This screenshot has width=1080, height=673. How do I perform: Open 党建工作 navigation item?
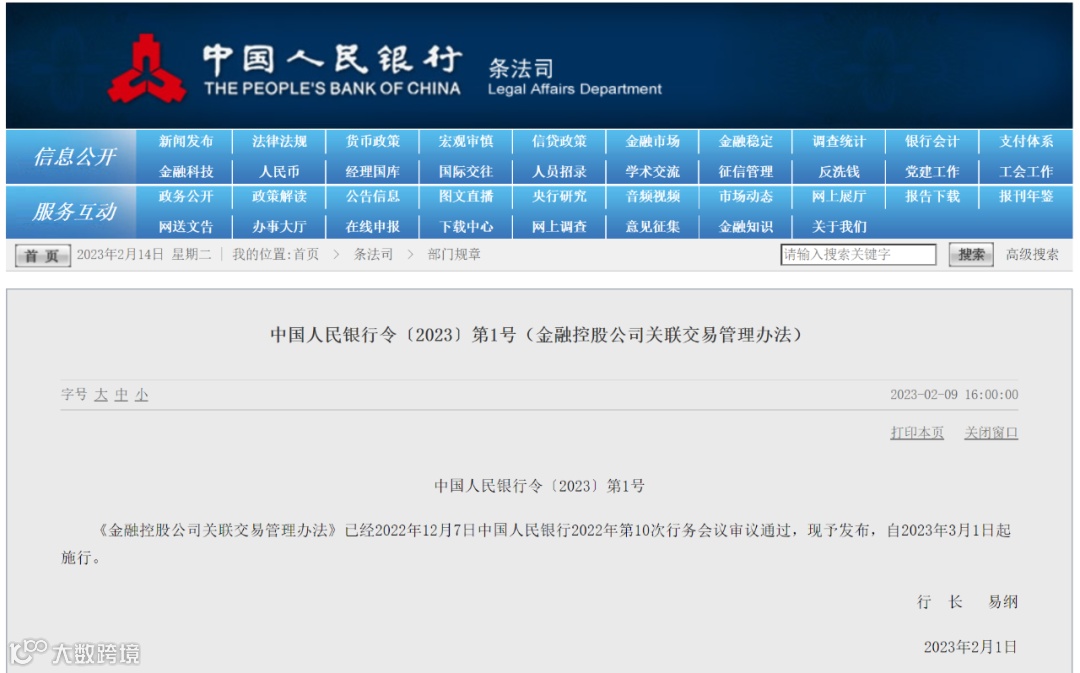pos(932,172)
